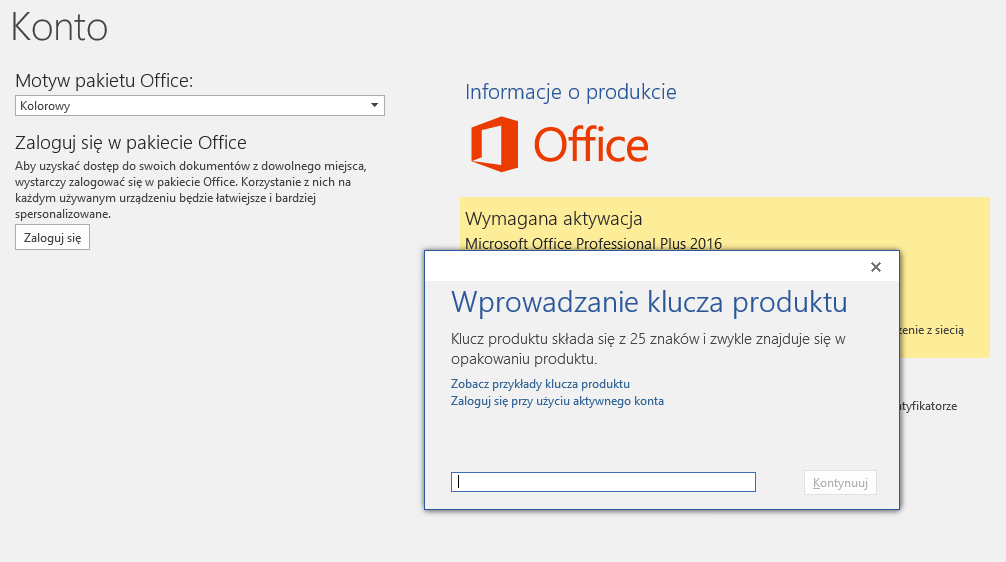Open Zaloguj się przy użyciu aktywnego konta link

[x=557, y=401]
